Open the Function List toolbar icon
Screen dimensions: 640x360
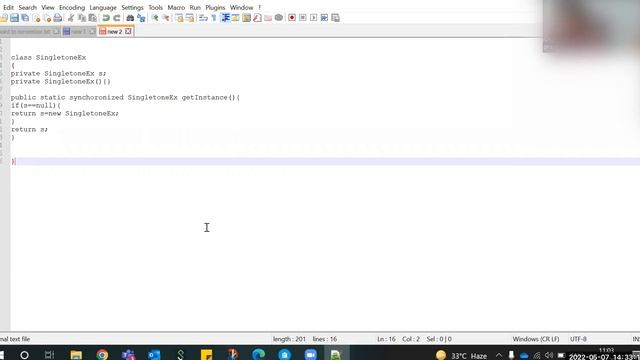(257, 18)
